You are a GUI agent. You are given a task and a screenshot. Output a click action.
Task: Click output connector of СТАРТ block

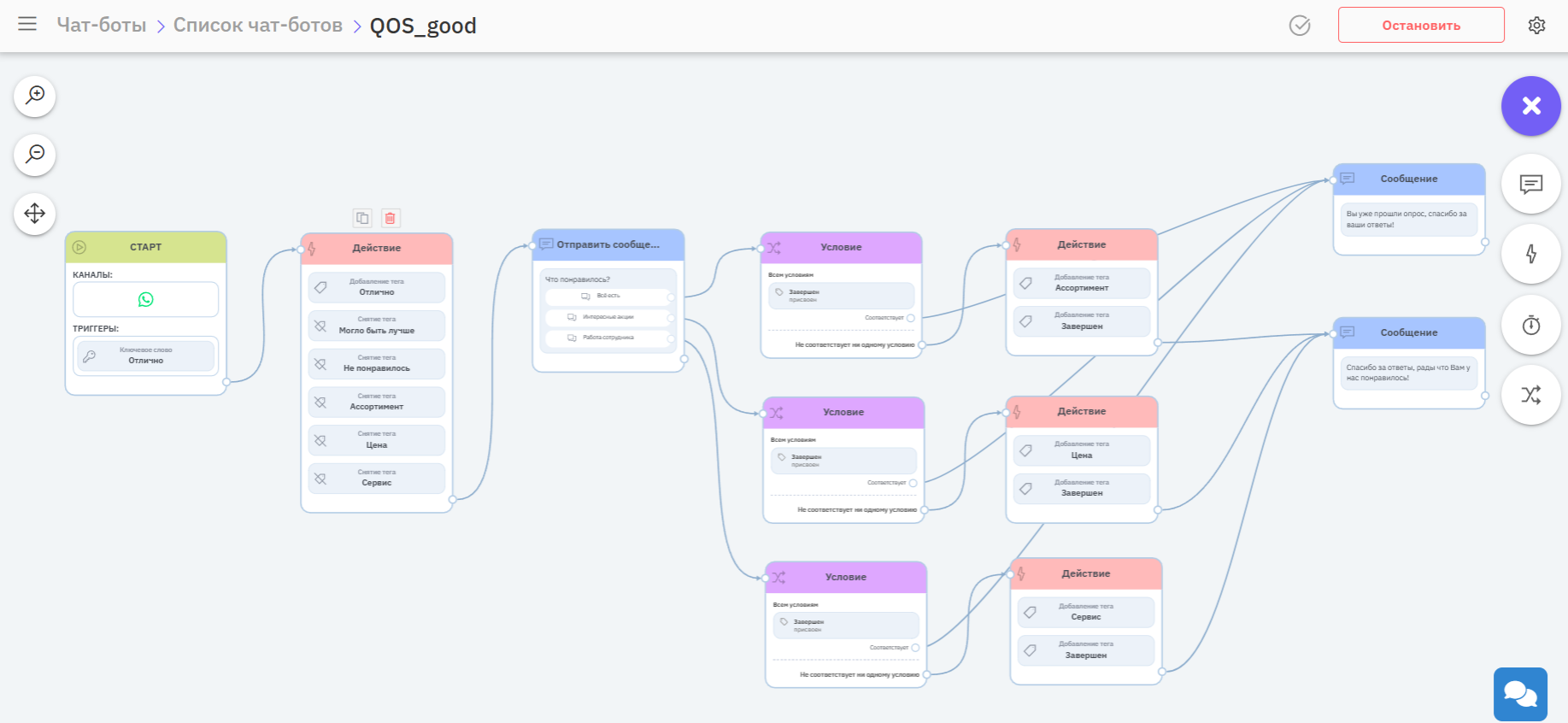(226, 382)
